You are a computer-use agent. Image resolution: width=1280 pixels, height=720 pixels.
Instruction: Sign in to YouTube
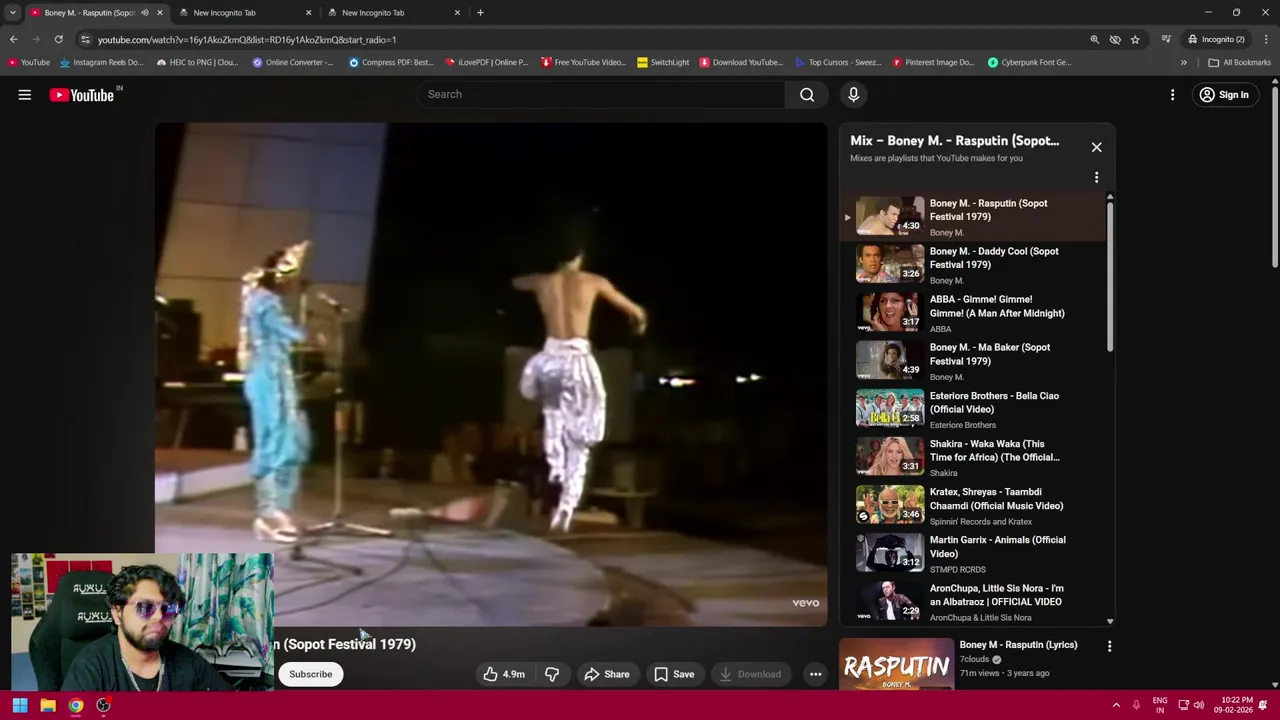click(x=1223, y=95)
